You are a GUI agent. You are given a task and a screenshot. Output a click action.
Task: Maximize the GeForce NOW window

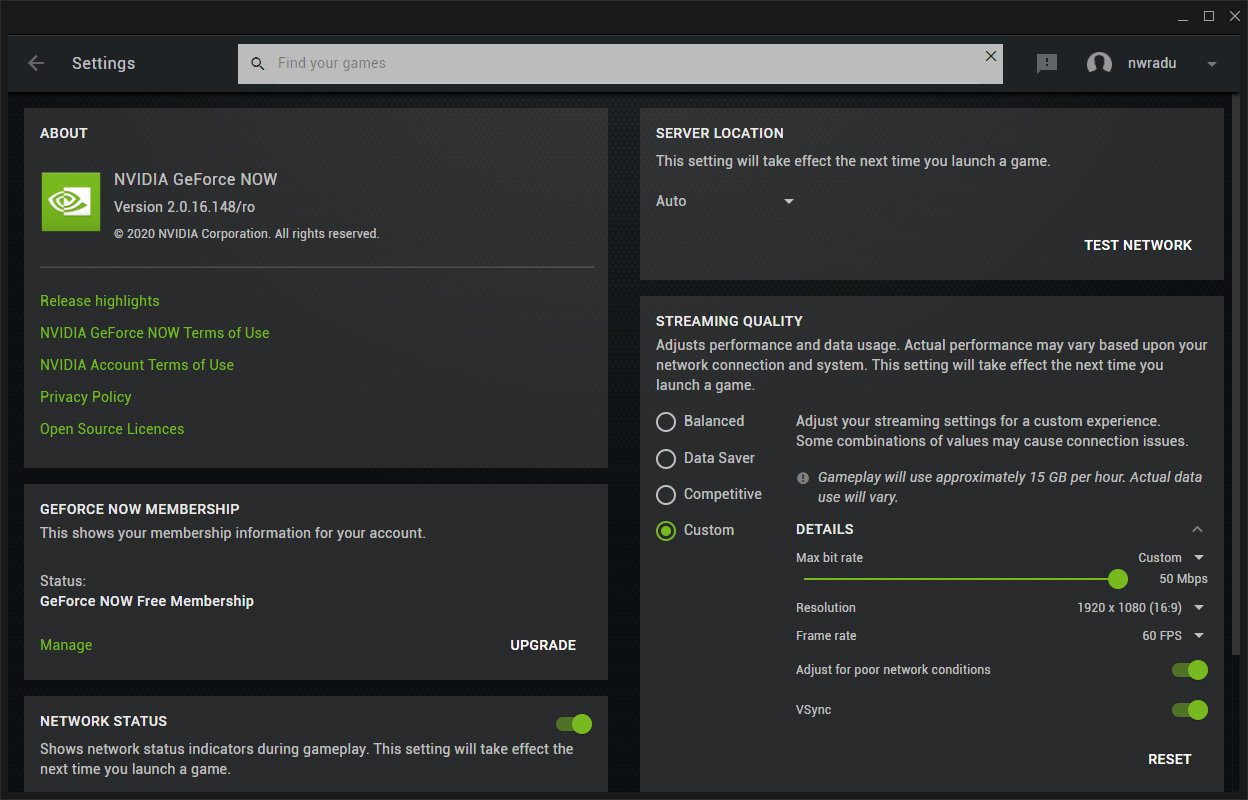(1209, 16)
